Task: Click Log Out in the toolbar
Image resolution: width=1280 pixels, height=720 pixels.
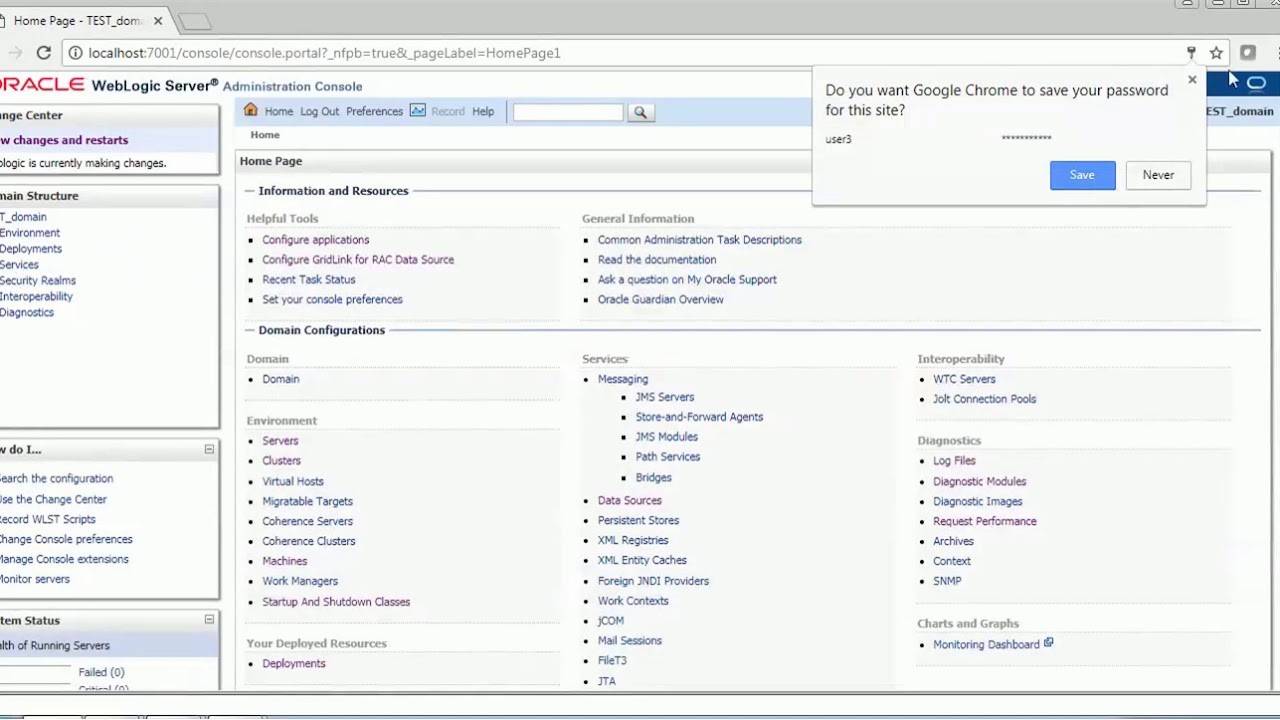Action: [319, 111]
